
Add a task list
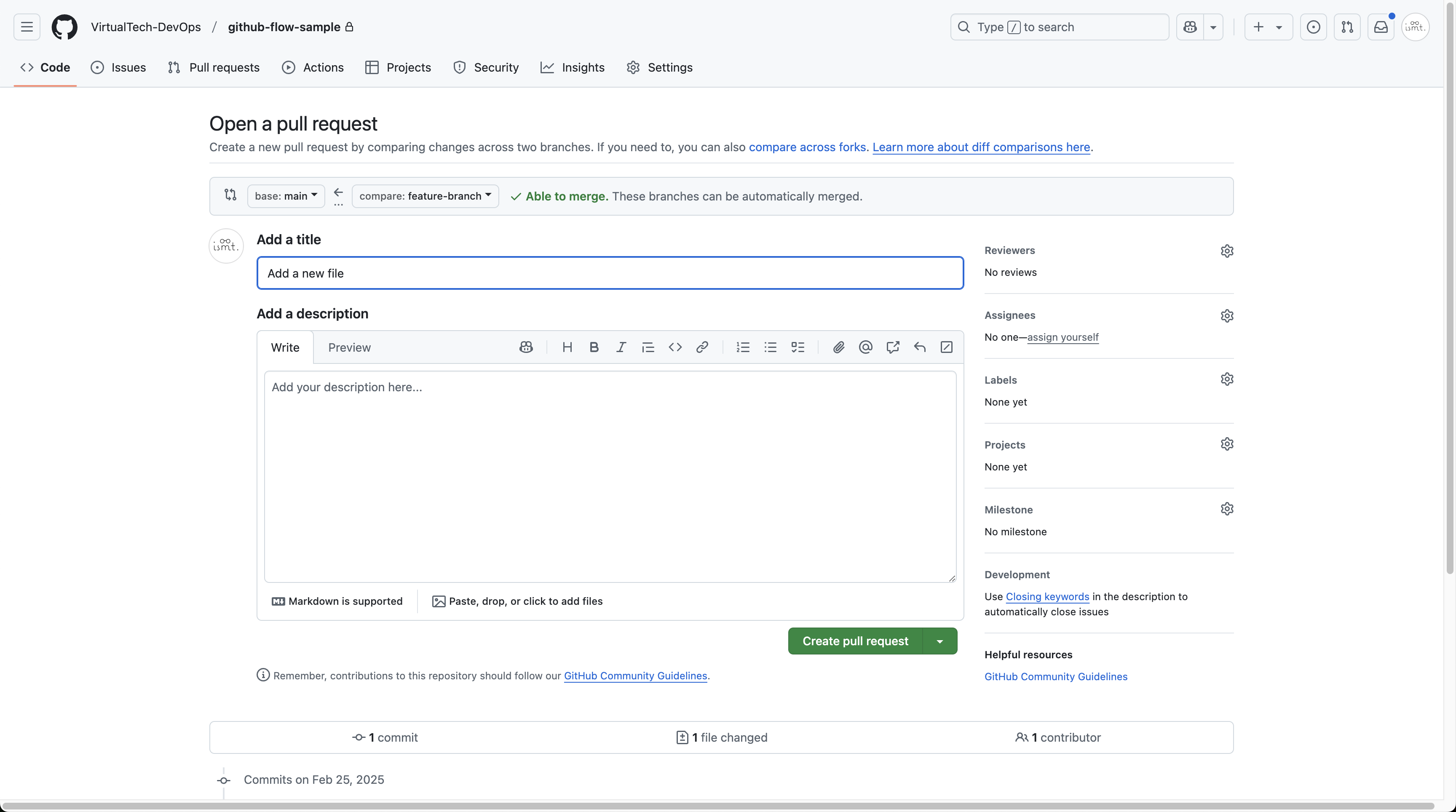(798, 347)
